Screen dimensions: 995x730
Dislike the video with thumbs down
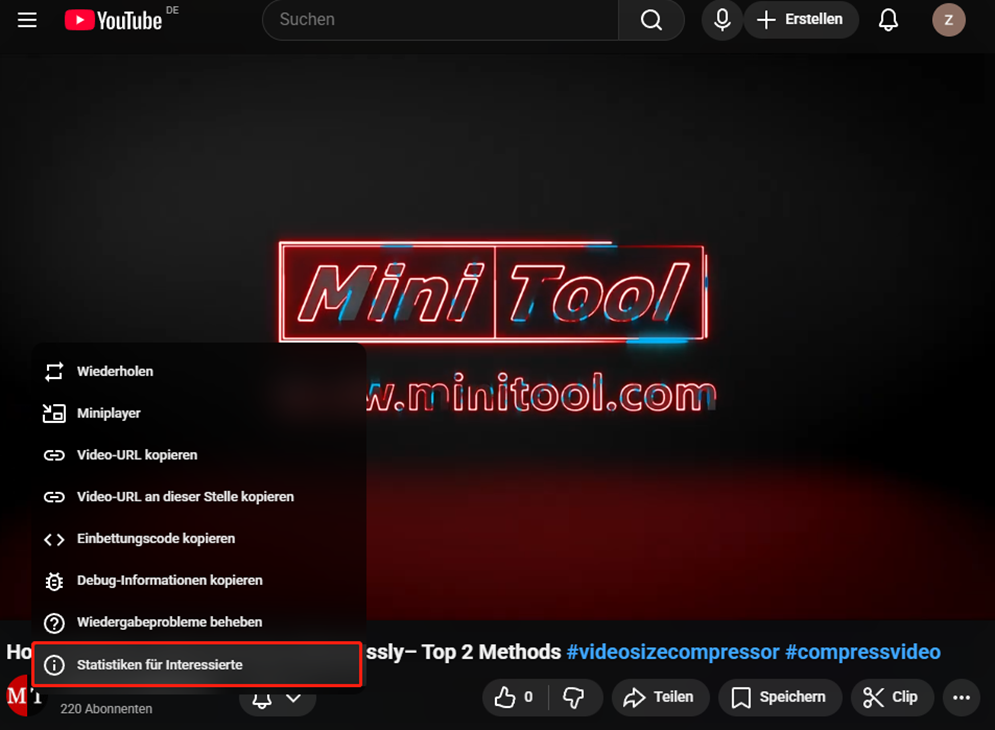click(574, 697)
